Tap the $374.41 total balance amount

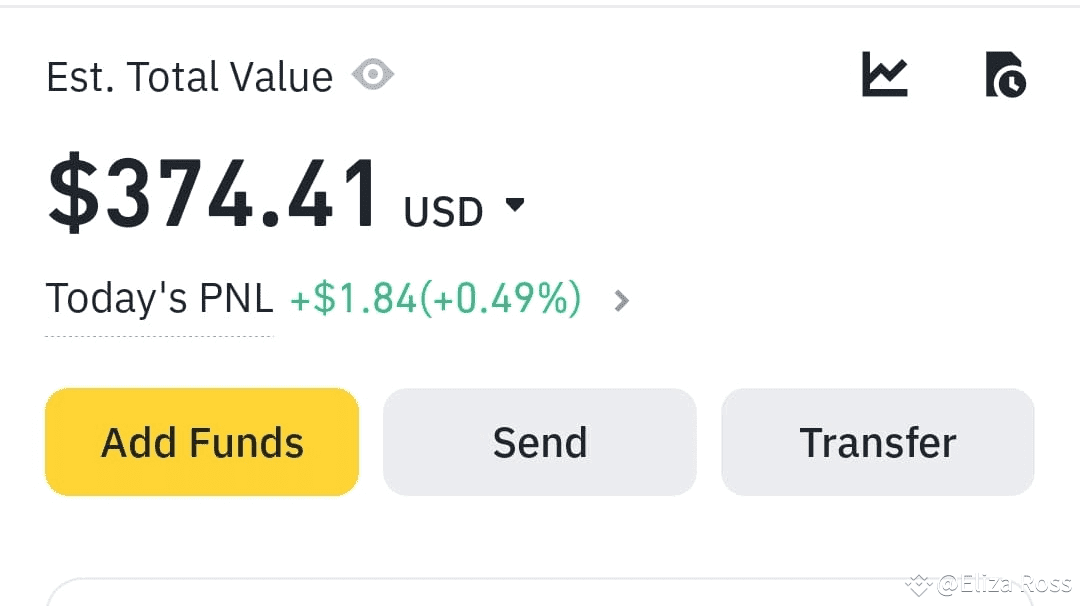[213, 192]
